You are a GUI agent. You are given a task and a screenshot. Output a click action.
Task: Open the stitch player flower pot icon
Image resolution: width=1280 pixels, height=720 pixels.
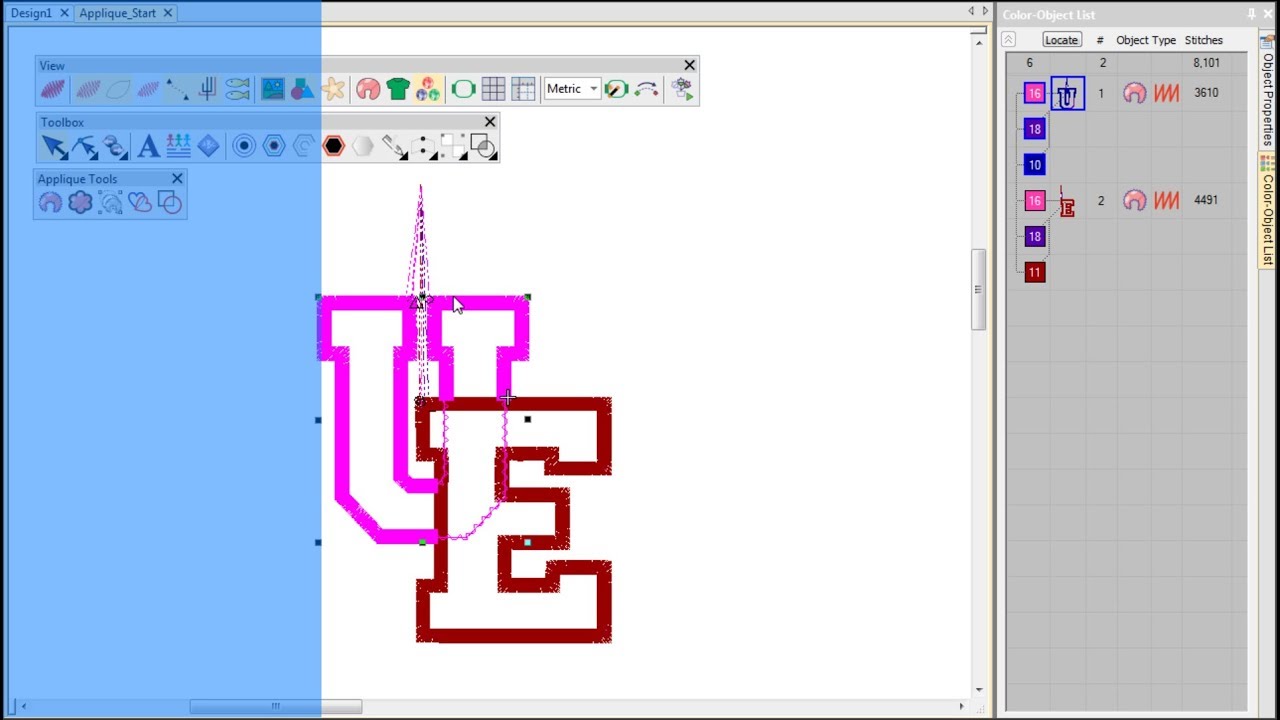click(683, 90)
